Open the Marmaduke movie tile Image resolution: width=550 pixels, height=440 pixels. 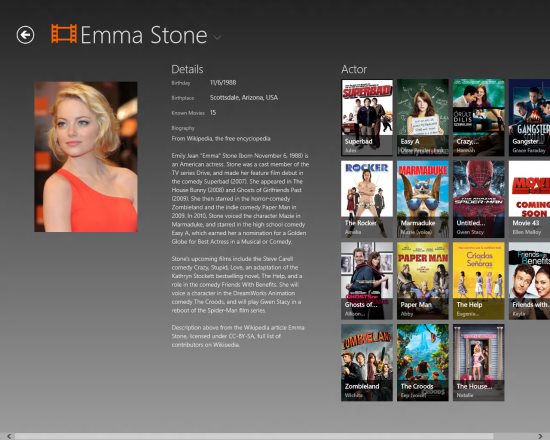[423, 199]
